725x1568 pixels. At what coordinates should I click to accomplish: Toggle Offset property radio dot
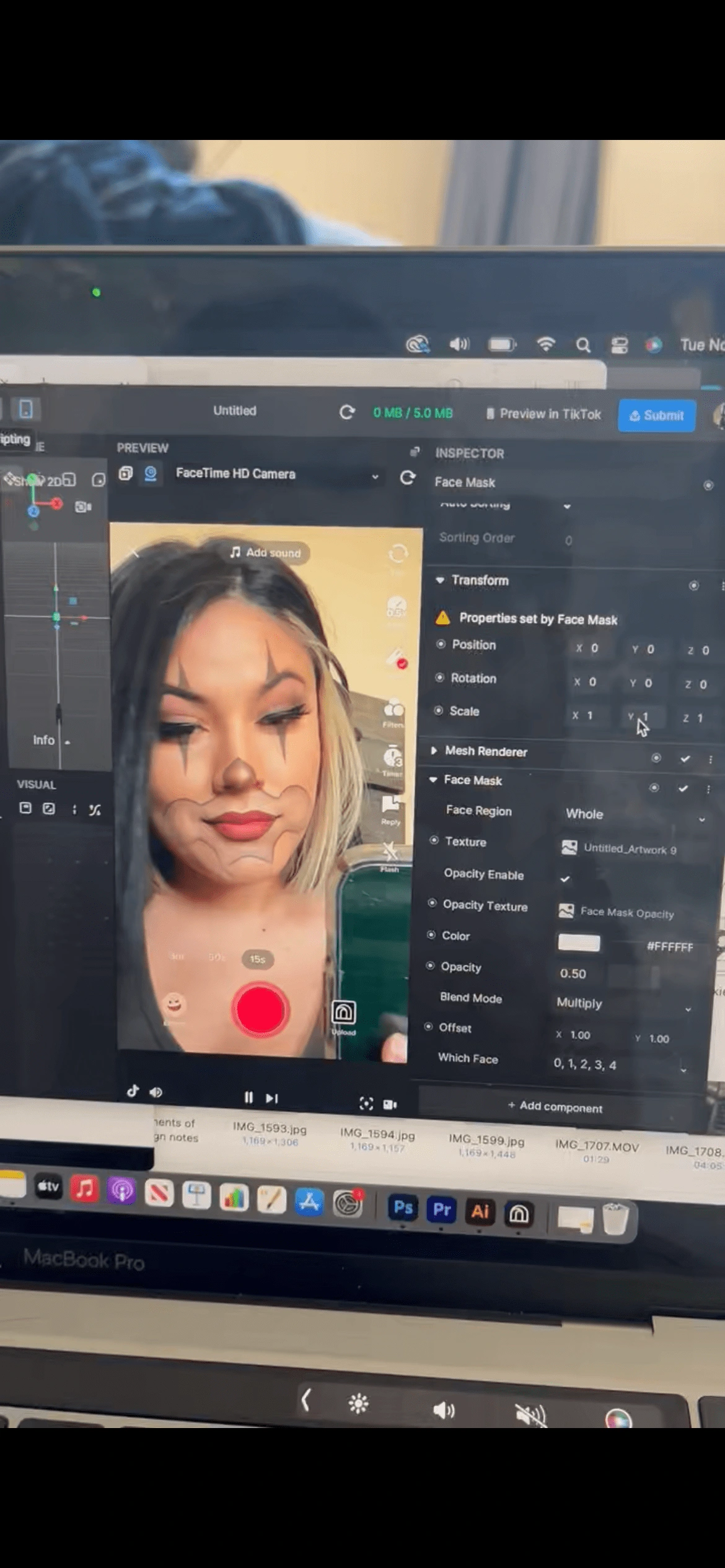428,1027
